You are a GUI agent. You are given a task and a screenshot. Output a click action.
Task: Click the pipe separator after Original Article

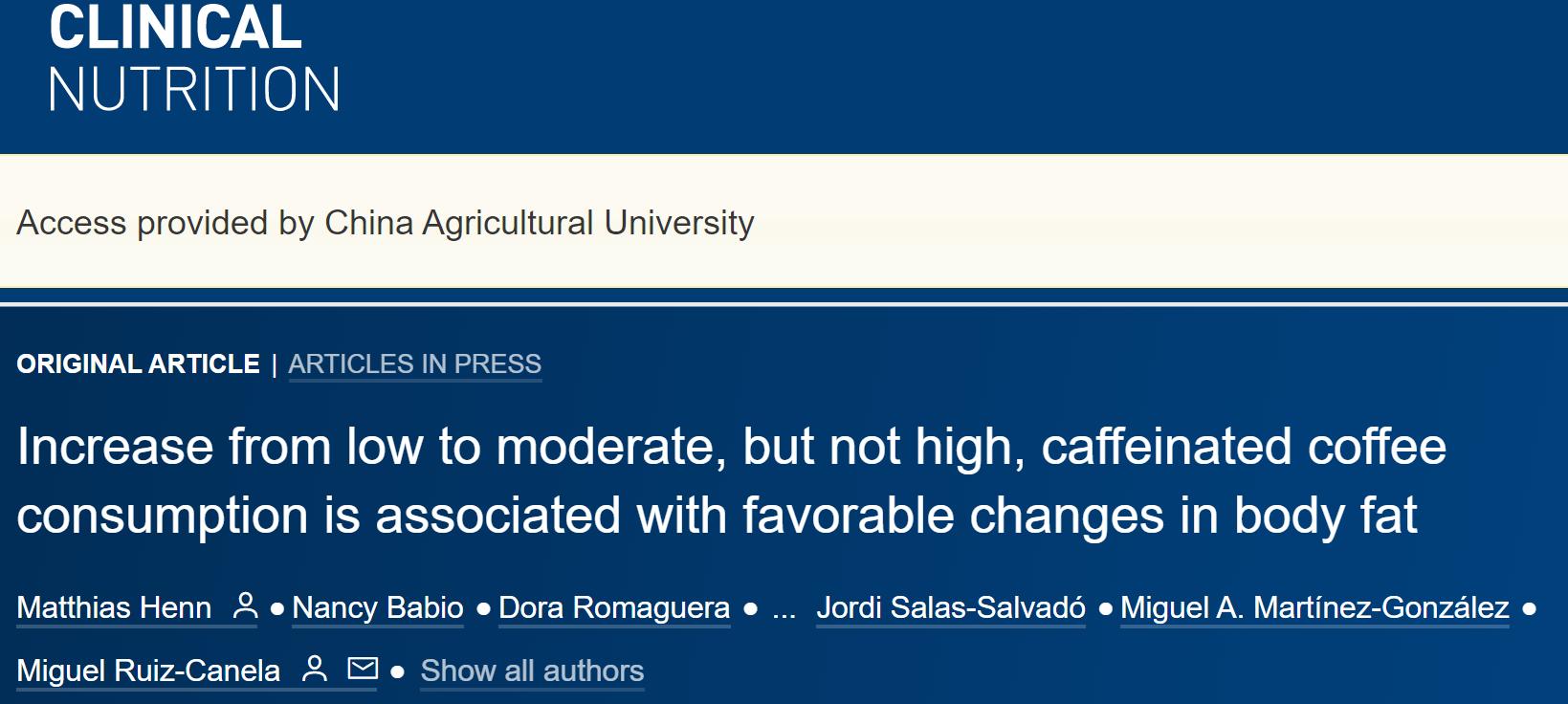click(275, 364)
